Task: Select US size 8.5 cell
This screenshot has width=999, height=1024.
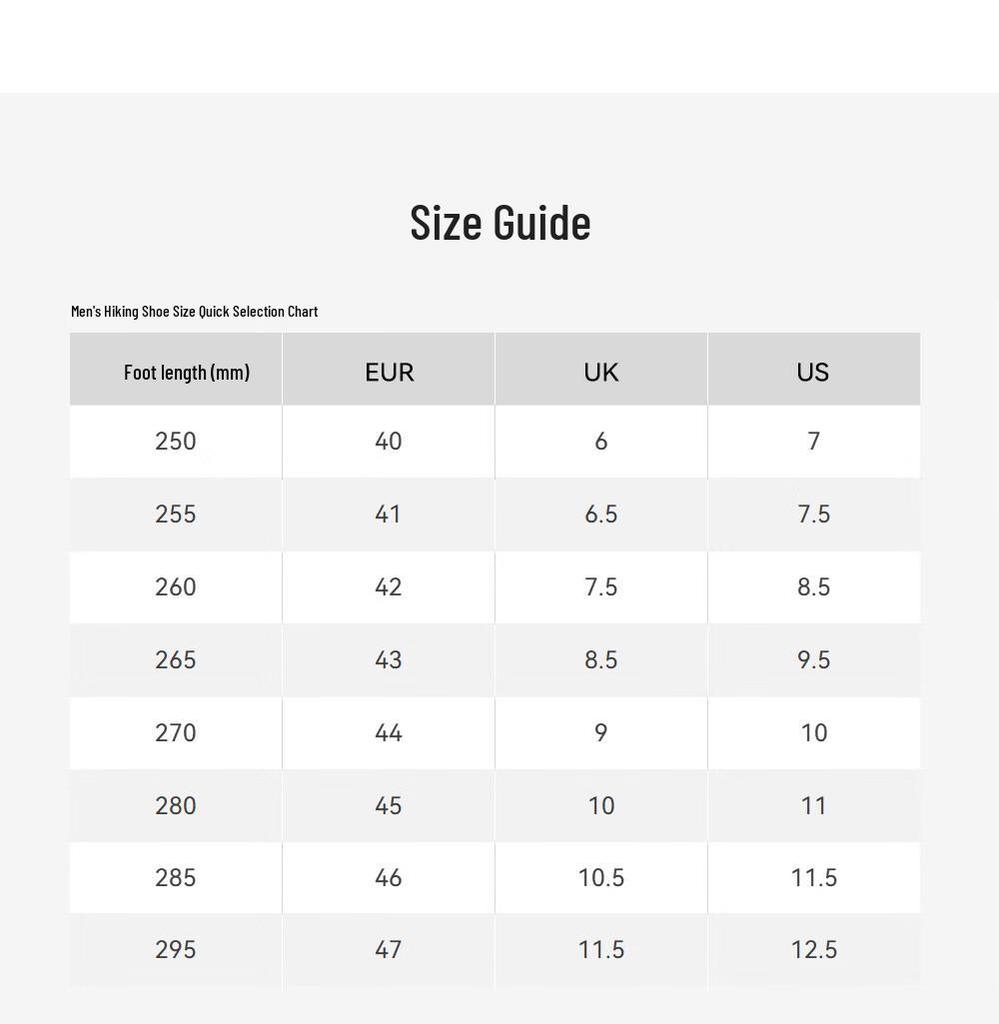Action: (814, 587)
